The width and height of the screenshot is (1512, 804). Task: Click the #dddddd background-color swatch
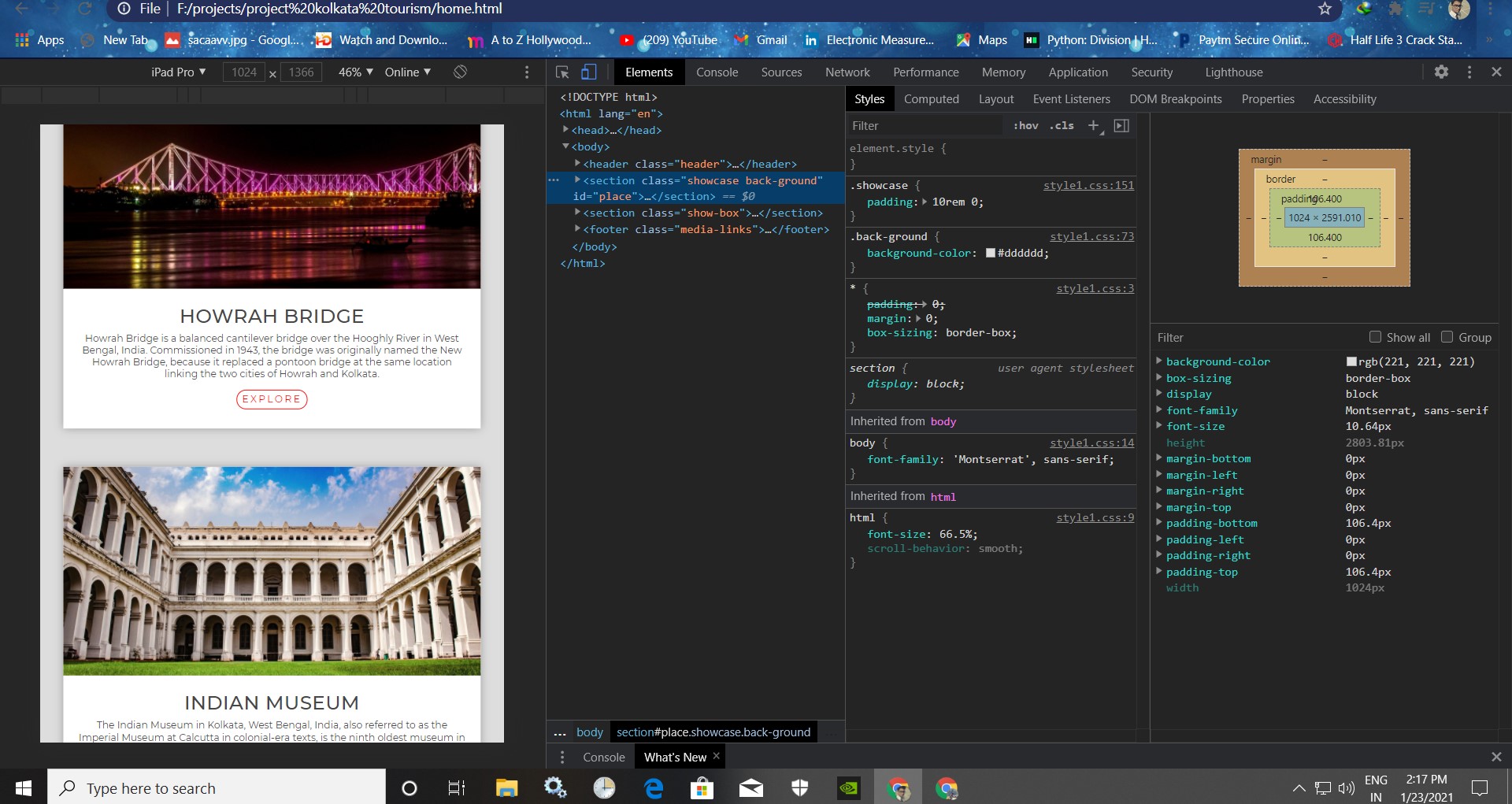[x=990, y=253]
